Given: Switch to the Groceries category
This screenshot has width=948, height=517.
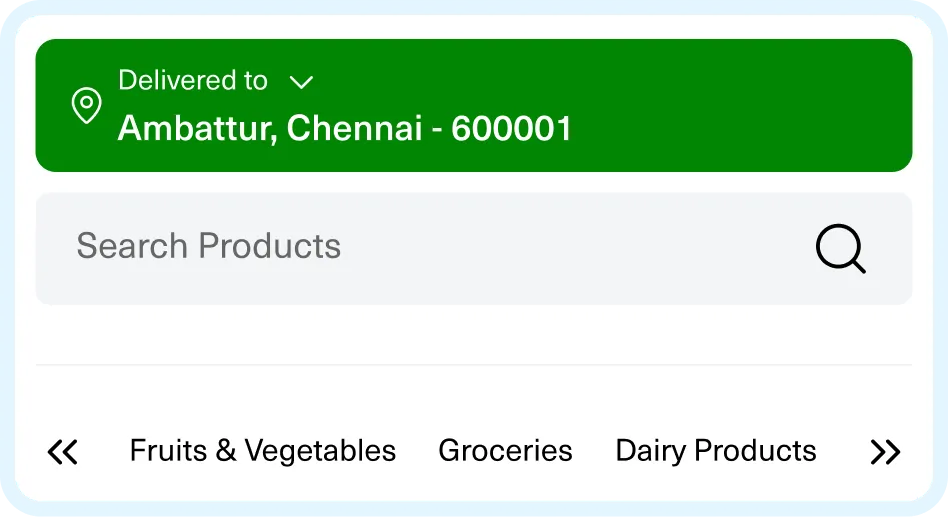Looking at the screenshot, I should [505, 451].
